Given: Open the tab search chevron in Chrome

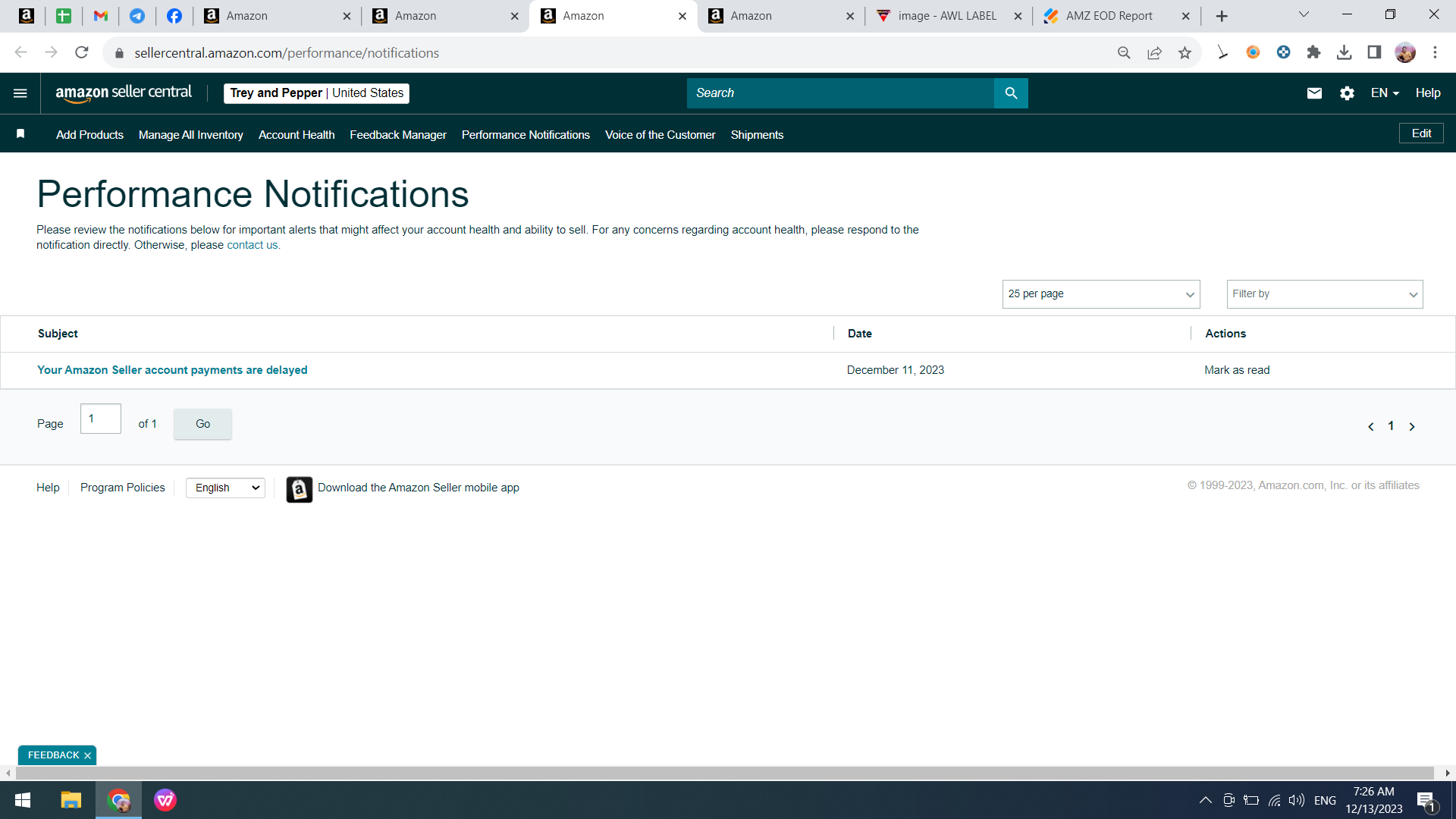Looking at the screenshot, I should (x=1304, y=14).
